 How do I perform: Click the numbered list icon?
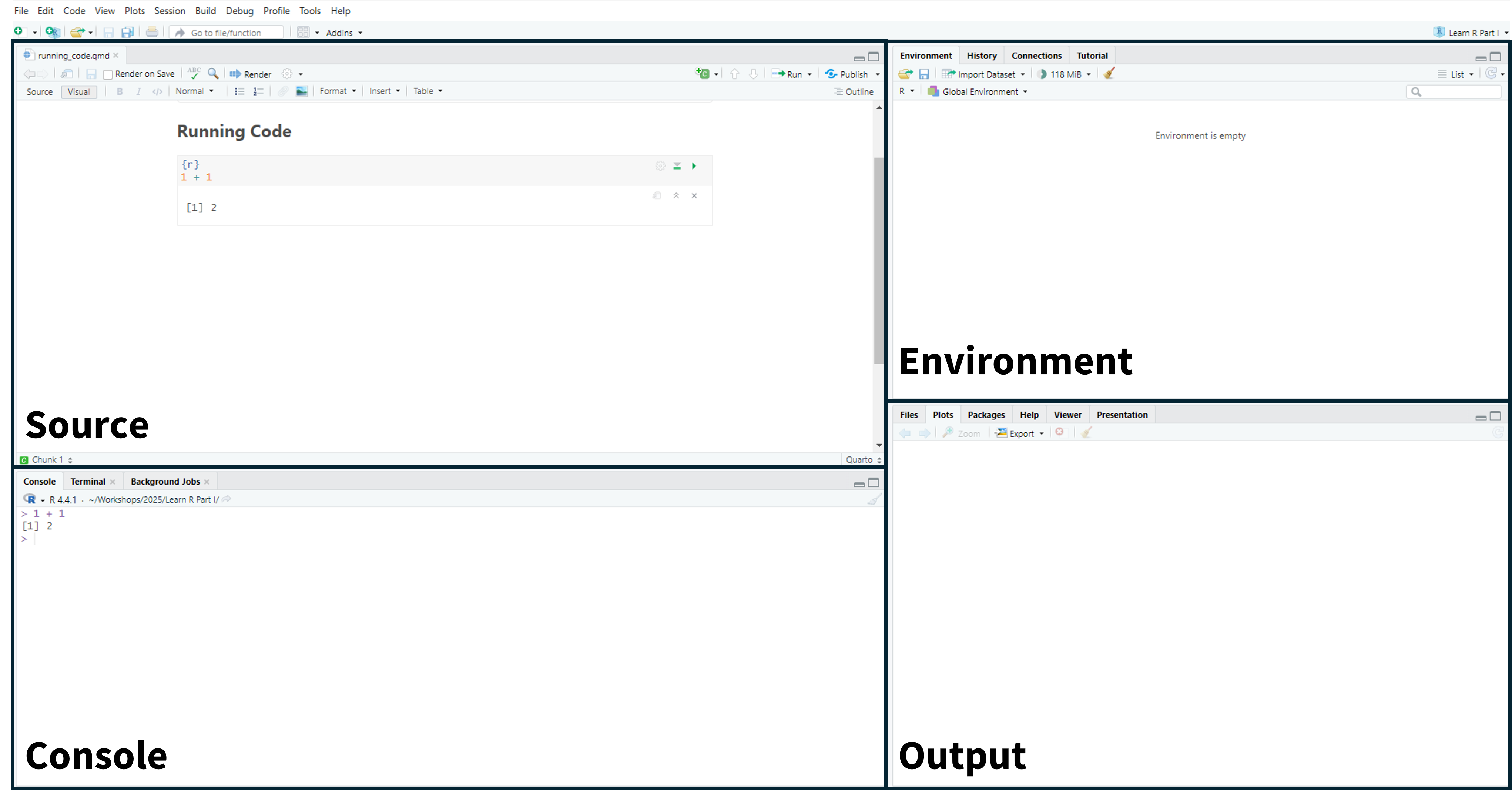tap(258, 91)
